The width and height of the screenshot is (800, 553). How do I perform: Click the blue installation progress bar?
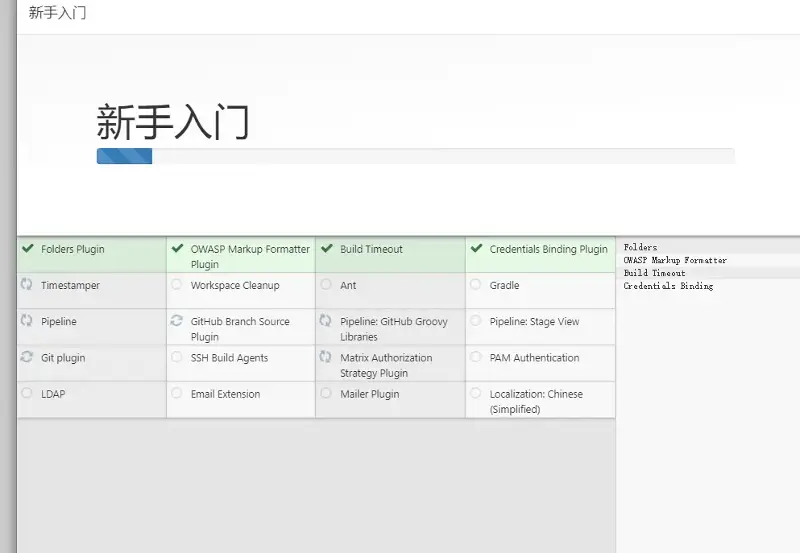point(124,156)
